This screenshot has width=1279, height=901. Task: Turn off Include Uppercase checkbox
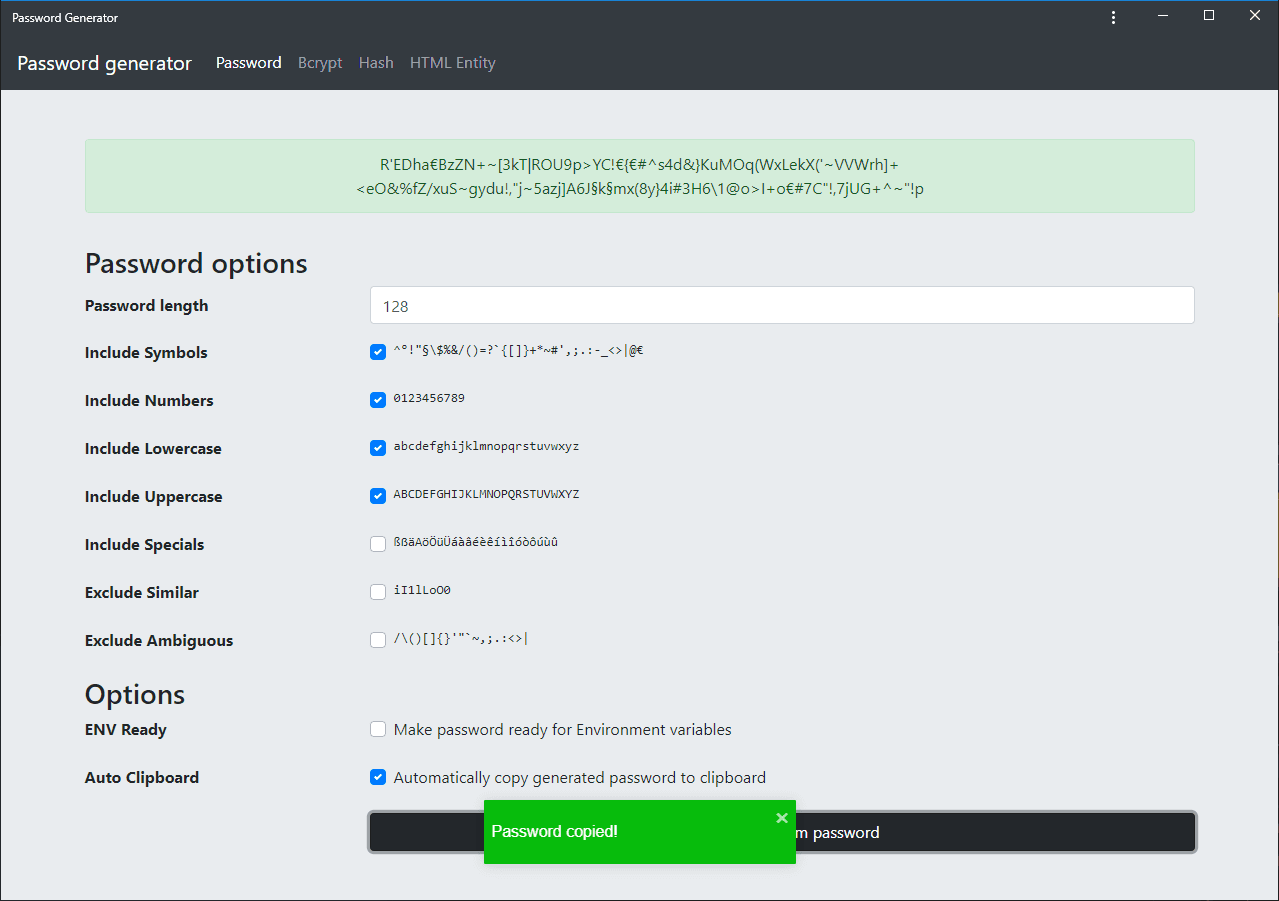coord(378,496)
